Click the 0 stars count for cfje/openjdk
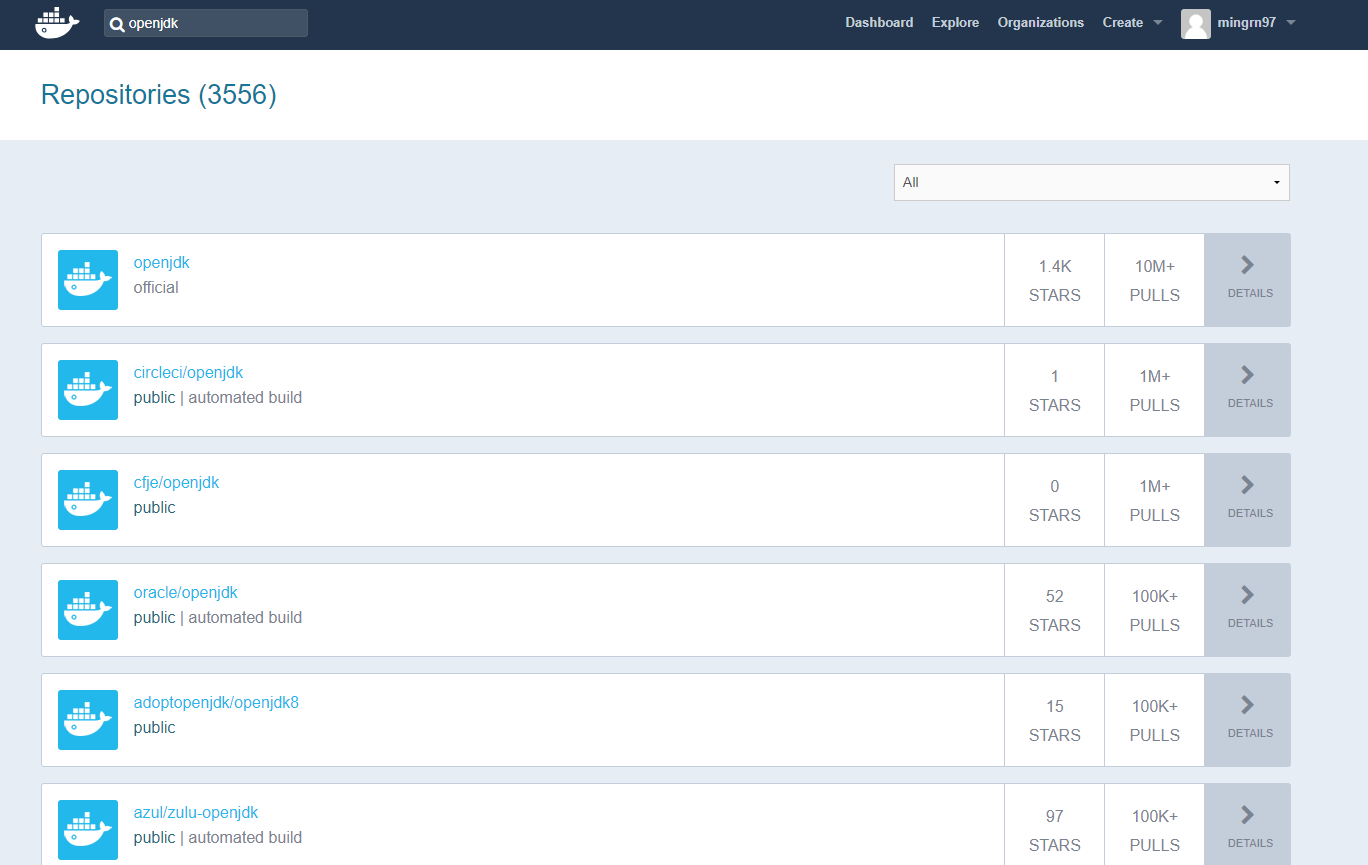The image size is (1368, 865). 1055,486
